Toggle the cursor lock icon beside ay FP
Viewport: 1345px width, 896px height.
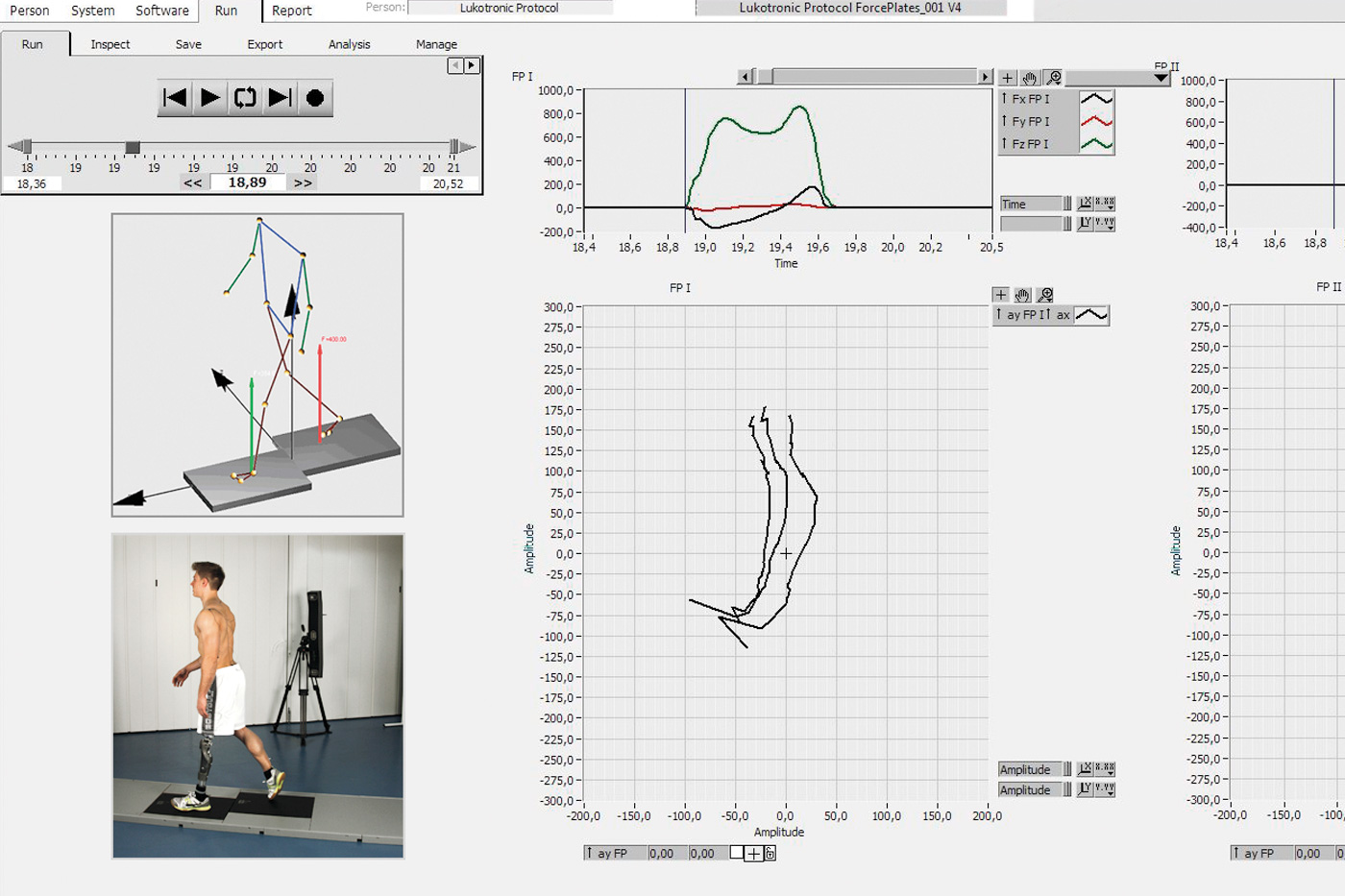pos(770,853)
